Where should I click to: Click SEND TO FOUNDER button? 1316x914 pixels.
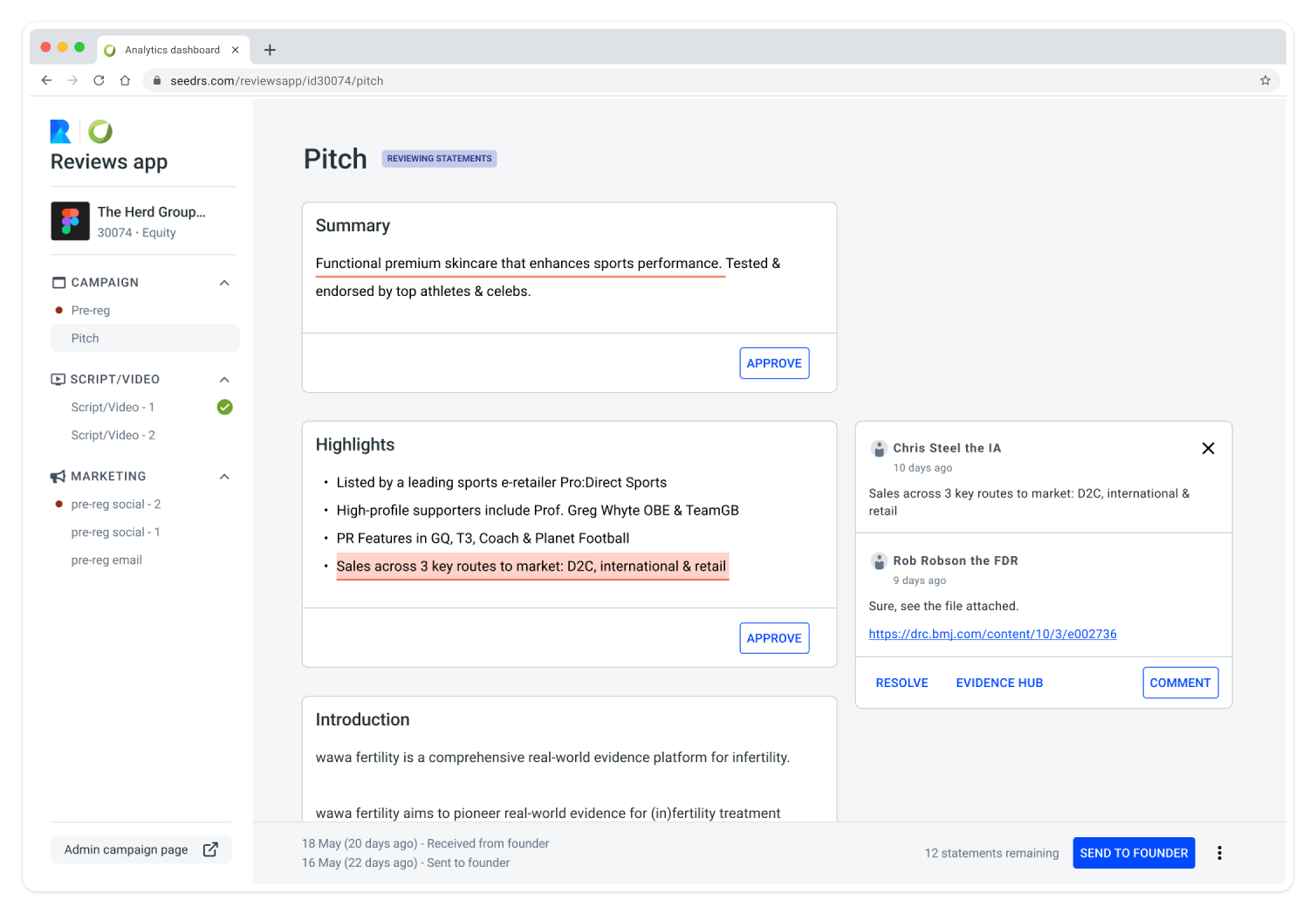point(1134,853)
